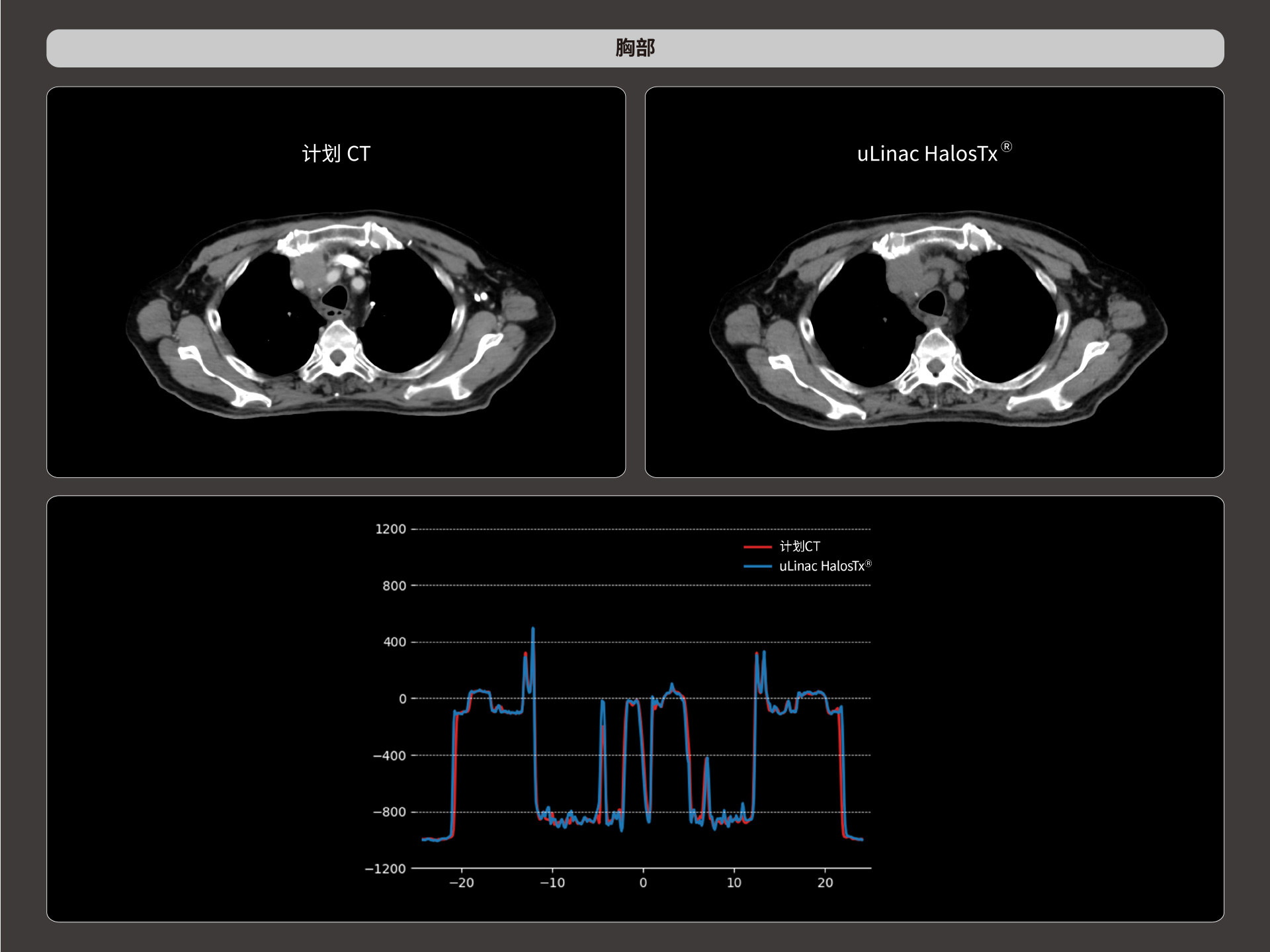Viewport: 1270px width, 952px height.
Task: Click the uLinac HalosTx image title
Action: pyautogui.click(x=927, y=153)
